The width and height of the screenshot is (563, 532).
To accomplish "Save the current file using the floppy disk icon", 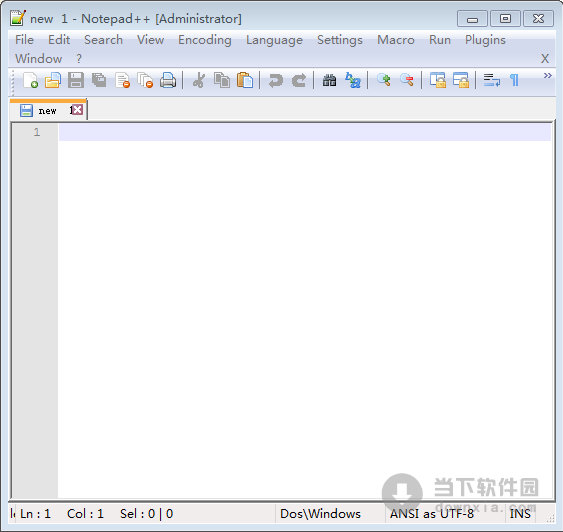I will tap(76, 80).
